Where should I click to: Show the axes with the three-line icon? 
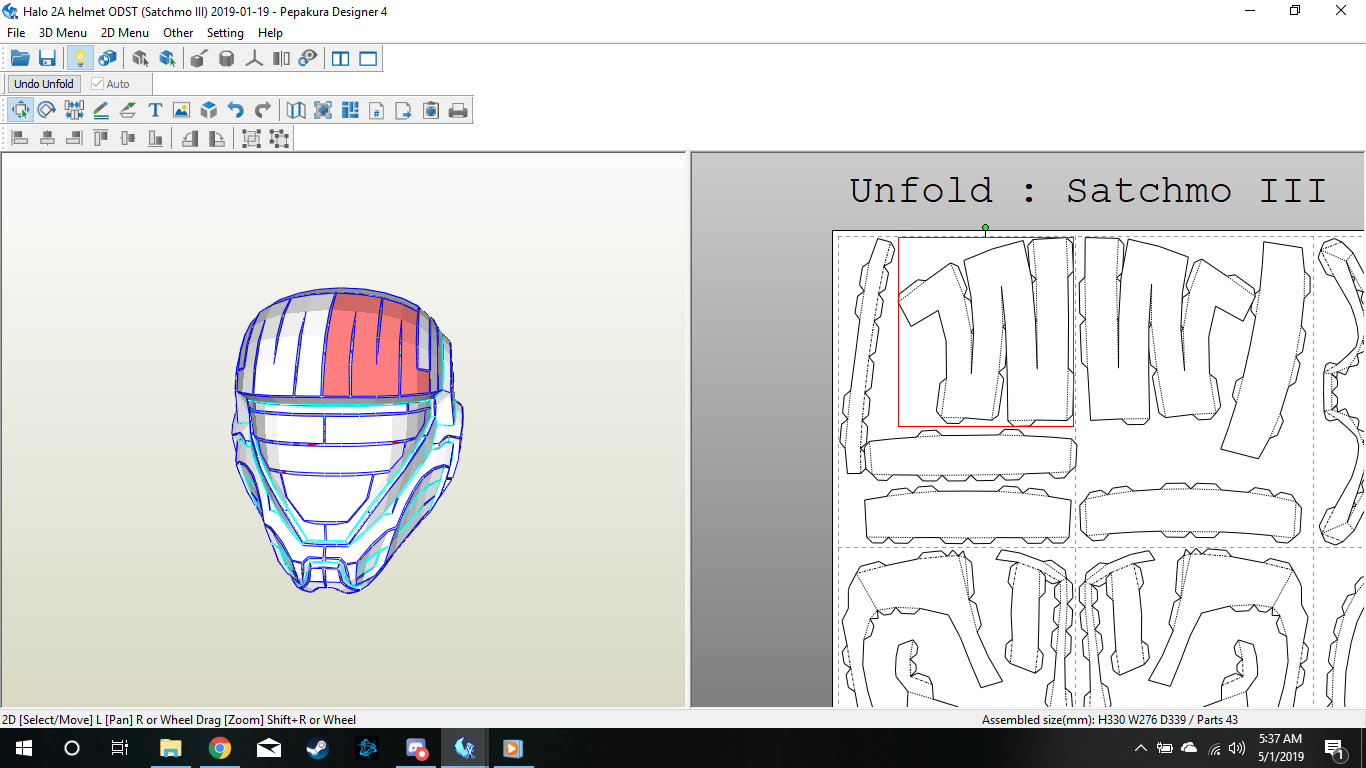click(x=254, y=59)
